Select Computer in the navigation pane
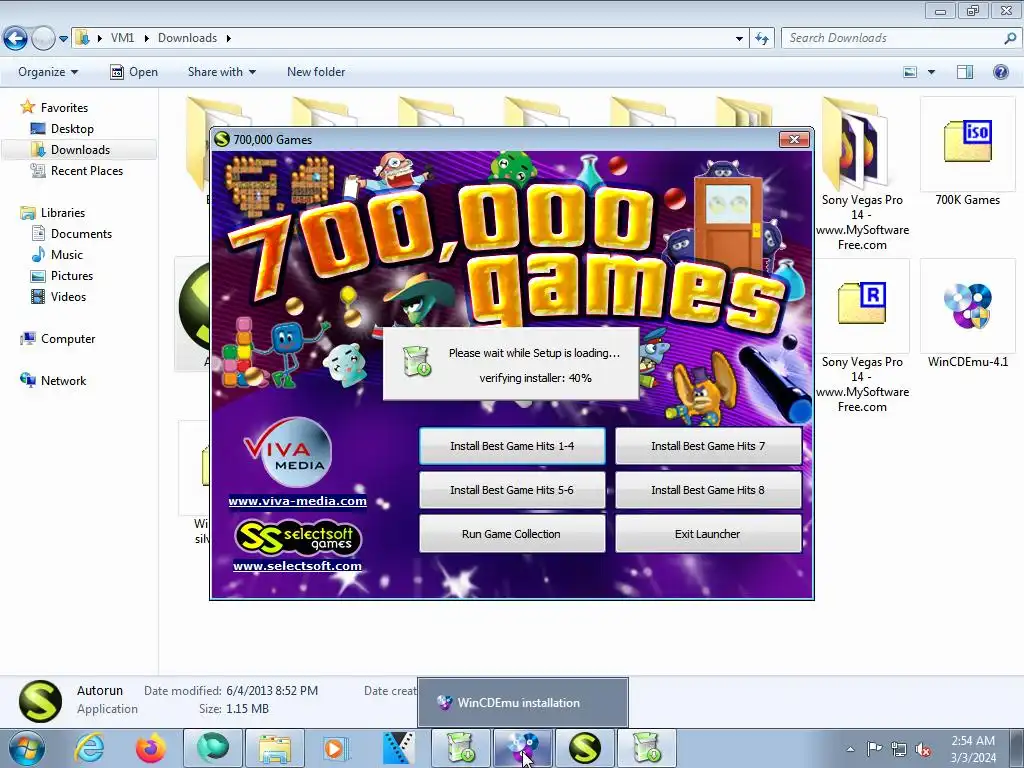Screen dimensions: 1024x768 point(68,339)
